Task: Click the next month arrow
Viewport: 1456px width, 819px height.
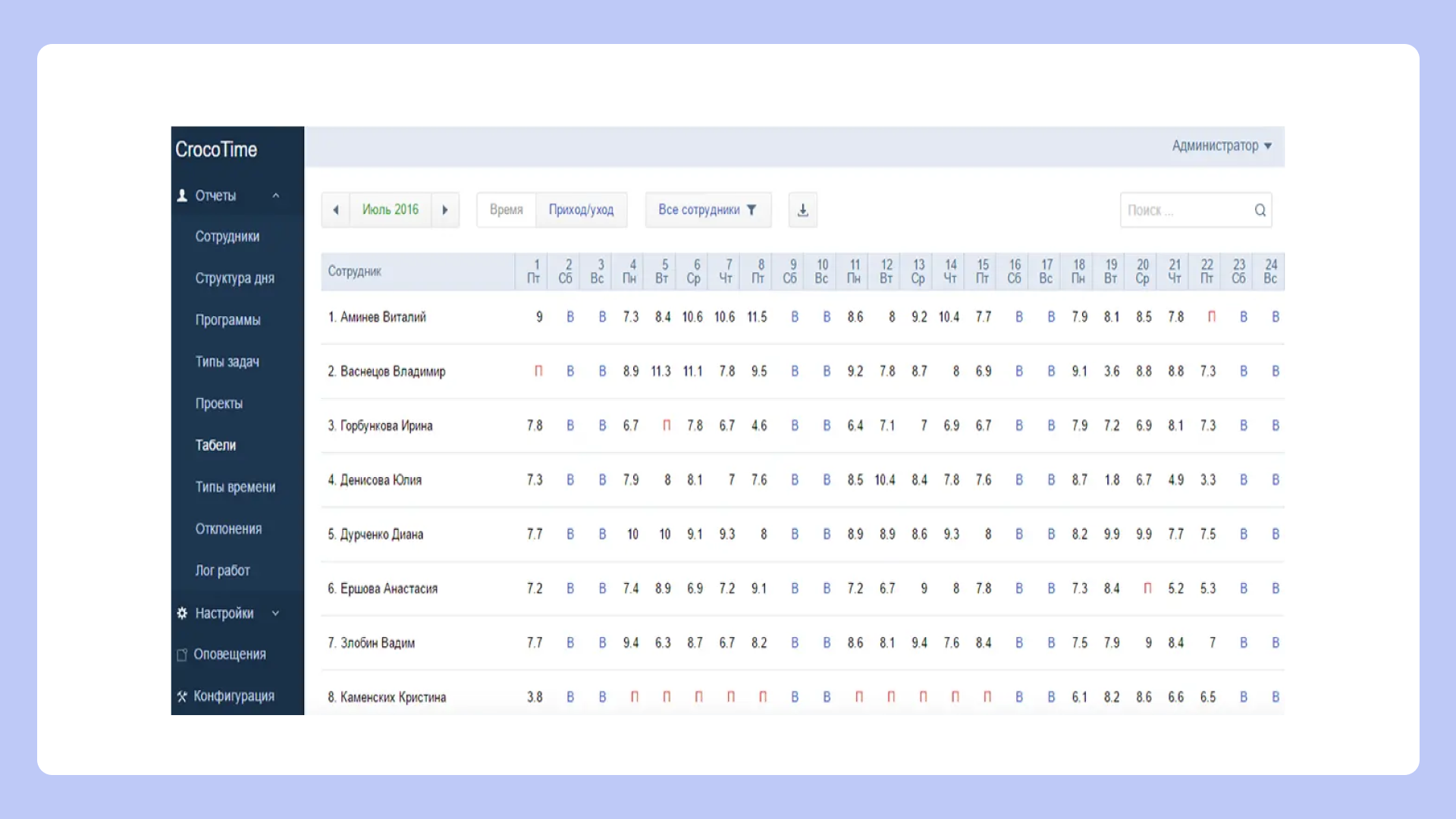Action: pyautogui.click(x=445, y=210)
